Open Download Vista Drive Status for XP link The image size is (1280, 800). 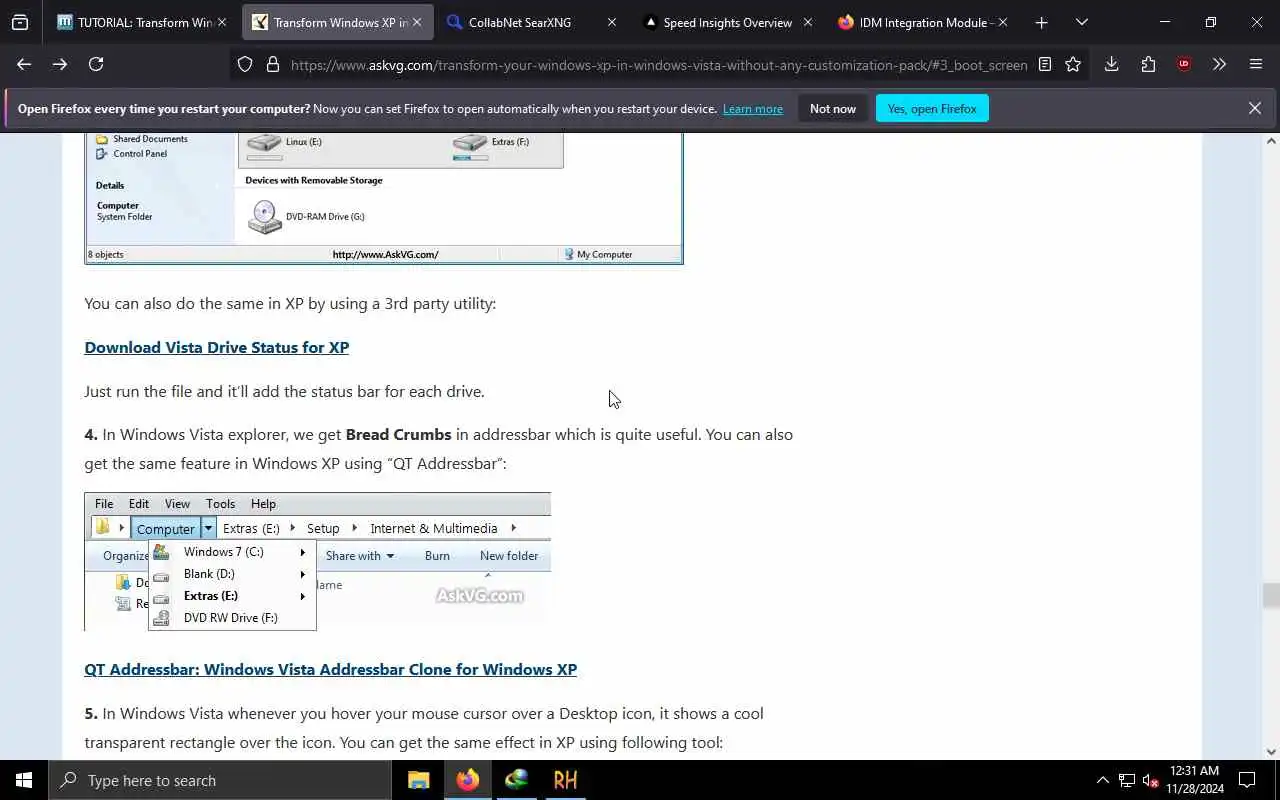click(216, 347)
